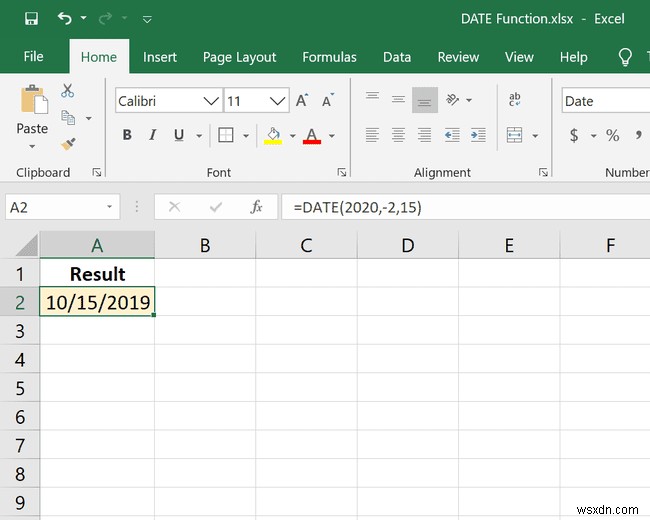
Task: Open the Orientation dropdown arrow
Action: coord(469,100)
